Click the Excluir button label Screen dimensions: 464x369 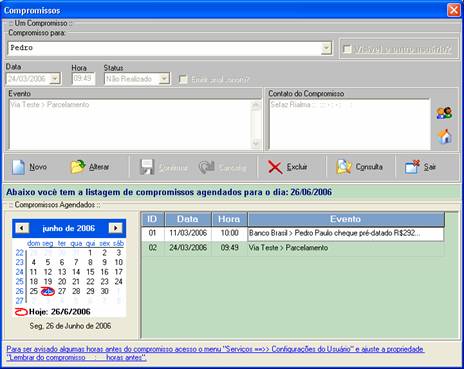click(x=297, y=167)
